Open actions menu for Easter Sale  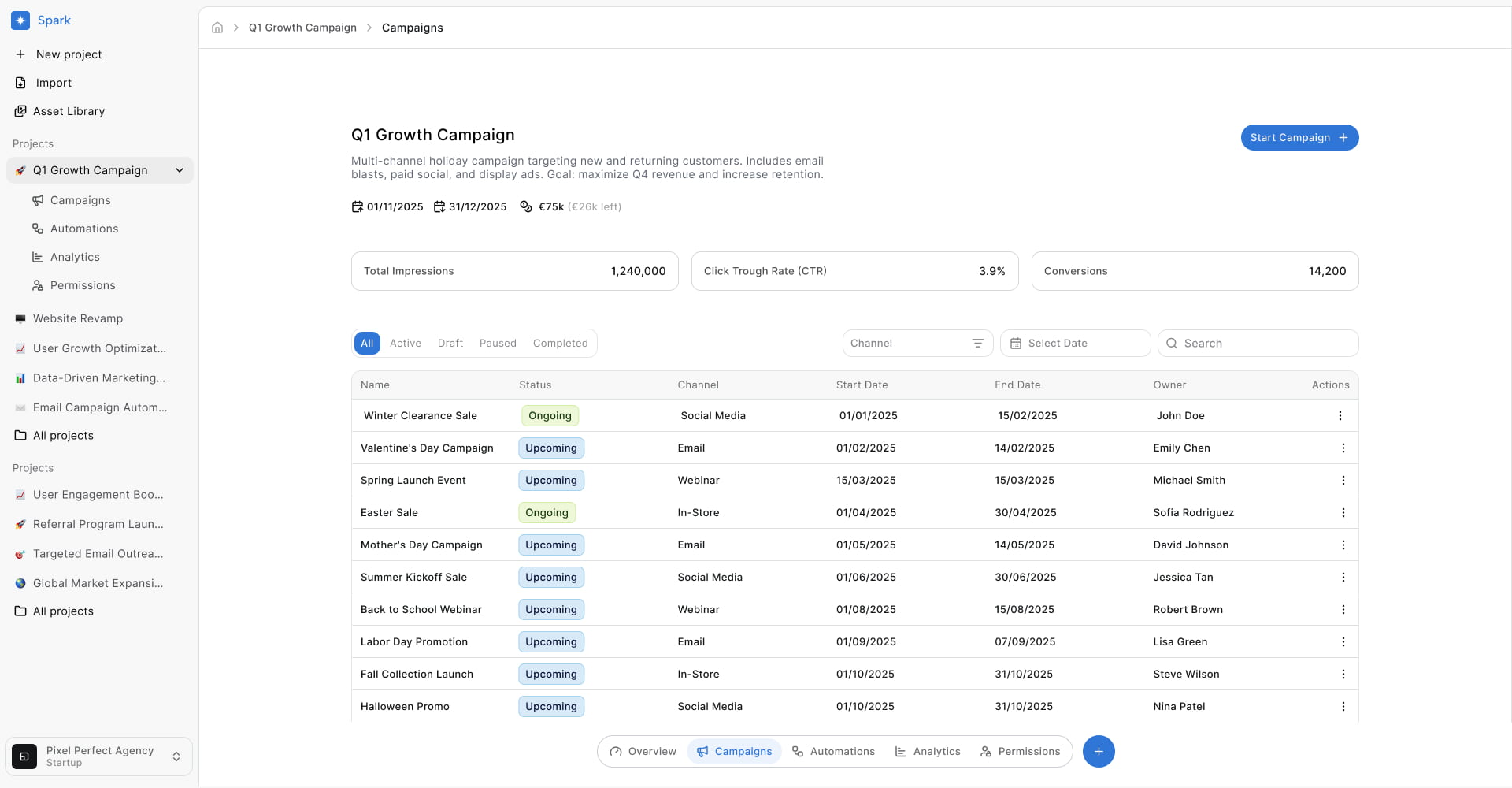[x=1343, y=513]
